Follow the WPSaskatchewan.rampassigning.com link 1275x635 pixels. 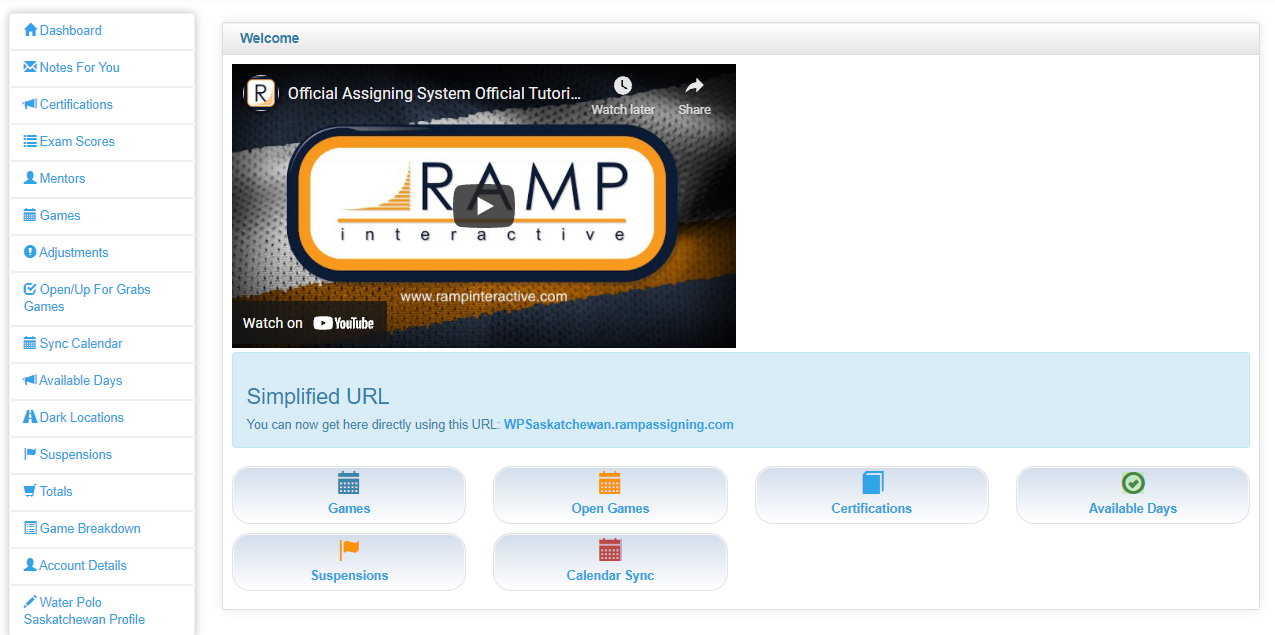[x=619, y=424]
